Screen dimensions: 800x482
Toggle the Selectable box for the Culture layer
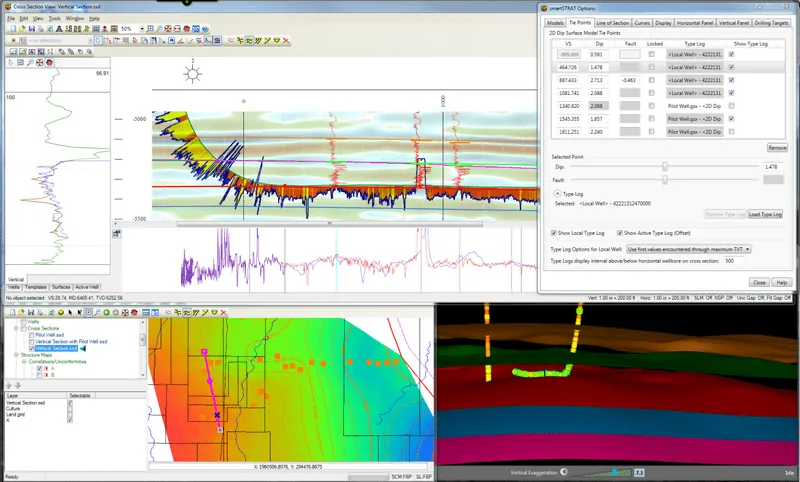pos(70,409)
